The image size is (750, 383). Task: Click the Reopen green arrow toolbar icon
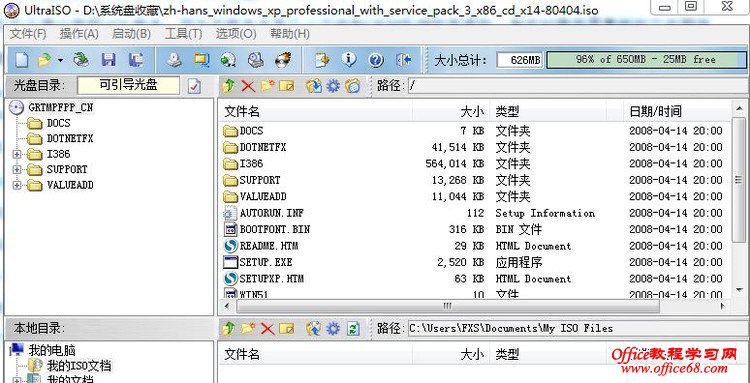pos(81,60)
